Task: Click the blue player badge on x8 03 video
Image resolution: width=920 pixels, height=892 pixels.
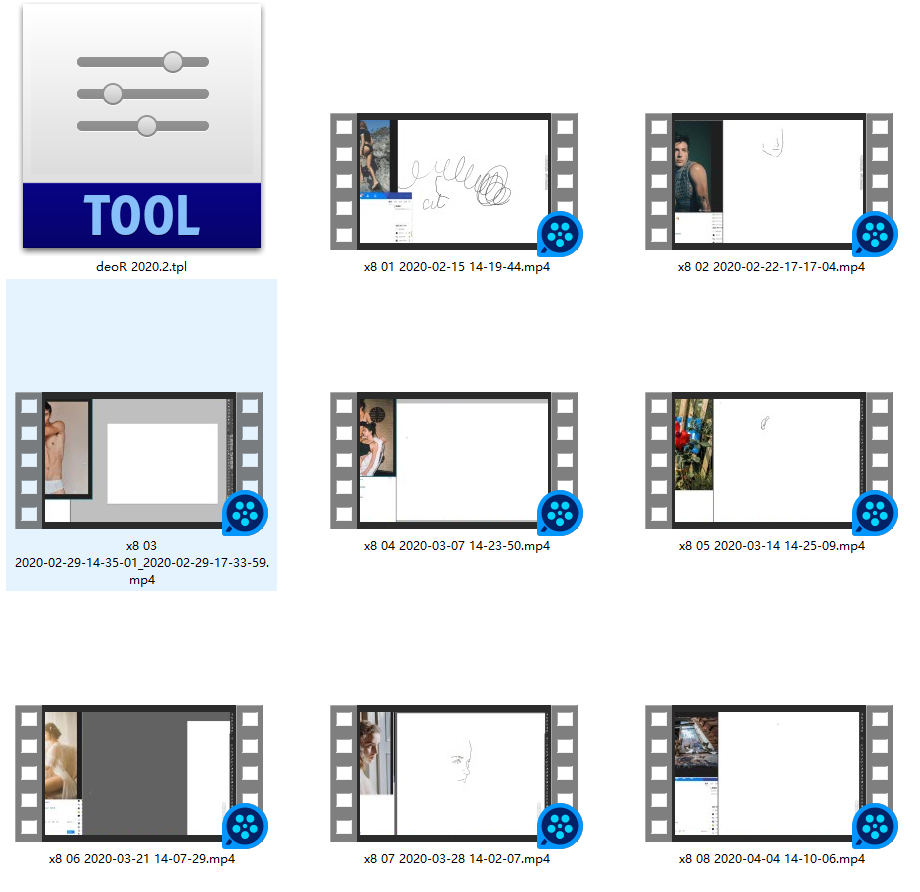Action: click(245, 516)
